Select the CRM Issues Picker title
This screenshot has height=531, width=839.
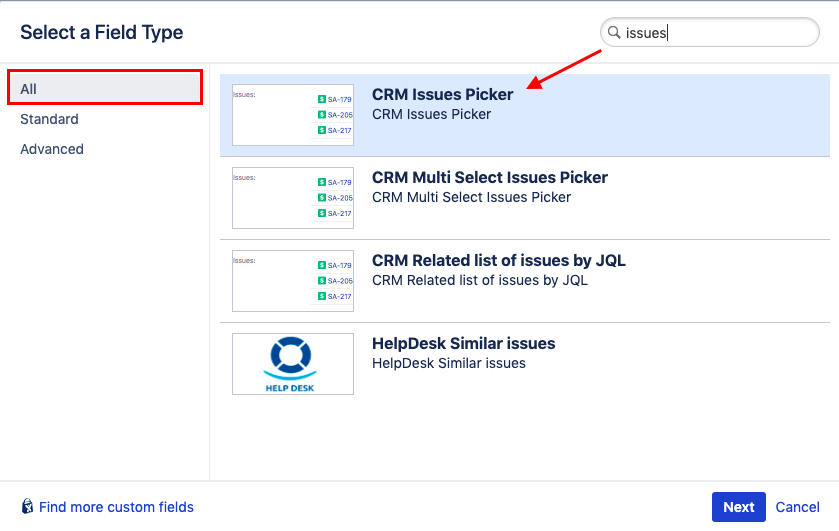tap(442, 95)
